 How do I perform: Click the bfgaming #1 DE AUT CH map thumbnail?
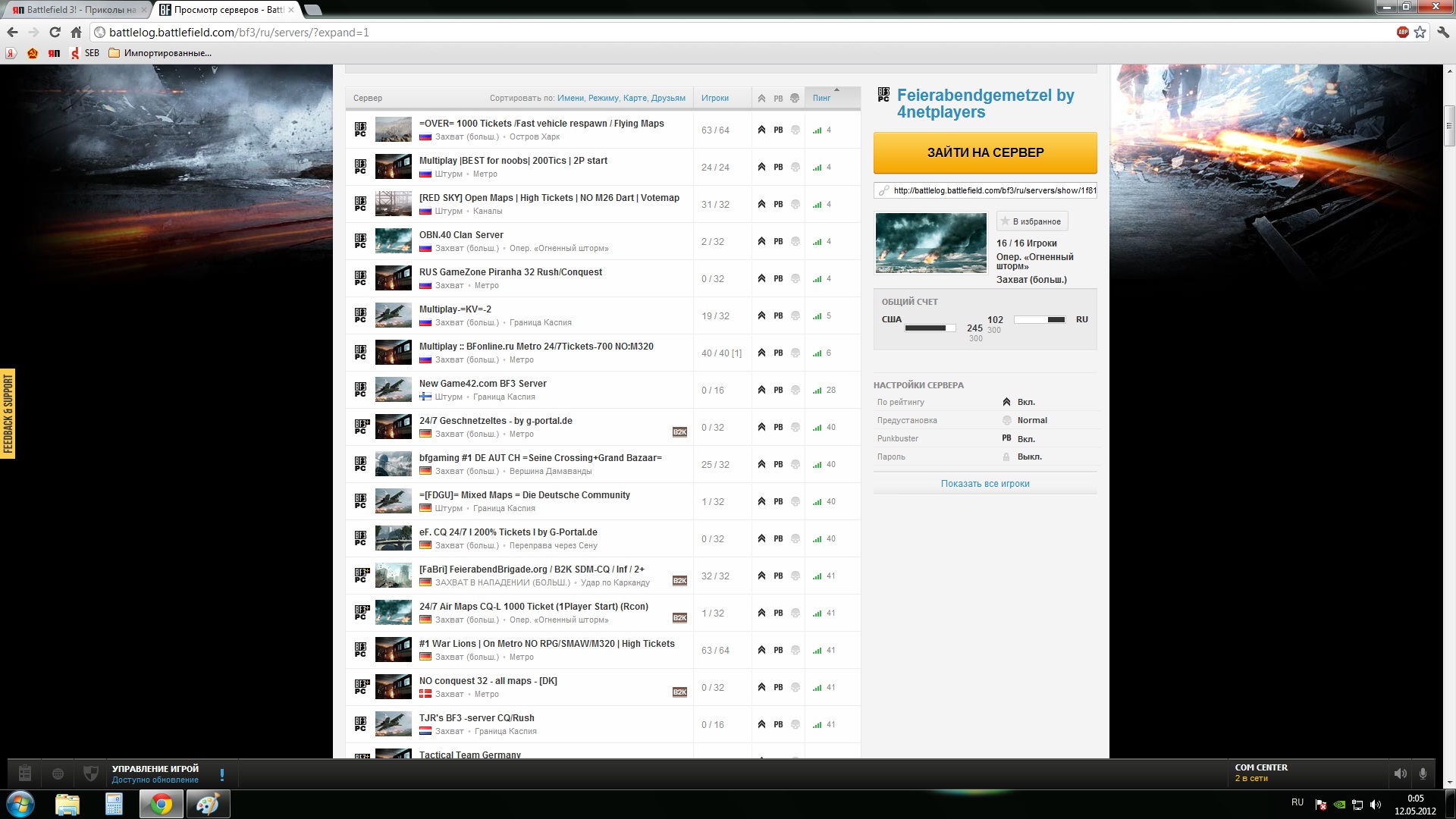click(394, 464)
